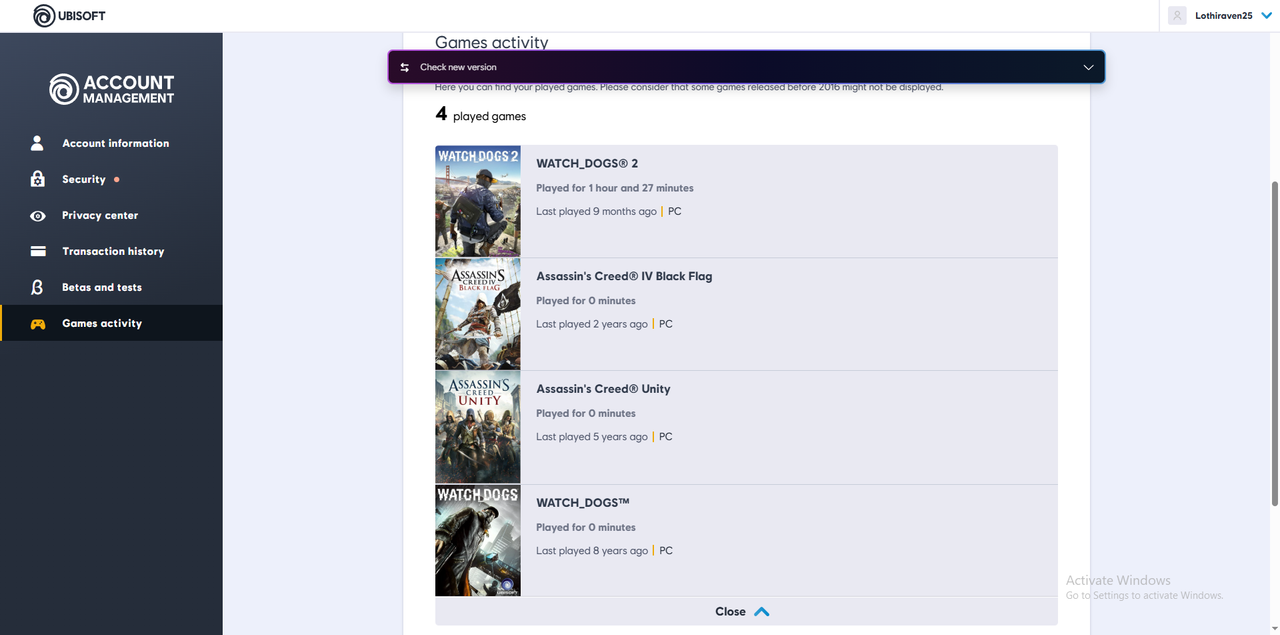Screen dimensions: 1280x635
Task: Click the WATCH_DOGS® 2 title
Action: point(587,163)
